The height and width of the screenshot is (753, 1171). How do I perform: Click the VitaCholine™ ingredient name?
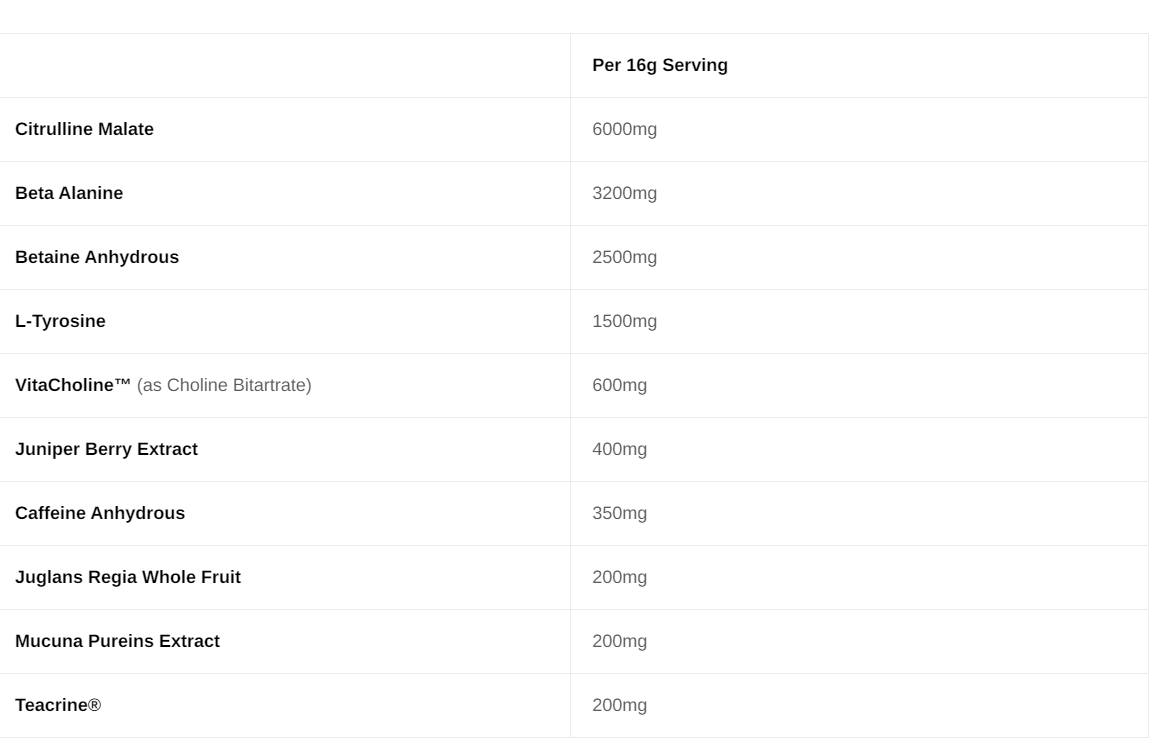73,385
